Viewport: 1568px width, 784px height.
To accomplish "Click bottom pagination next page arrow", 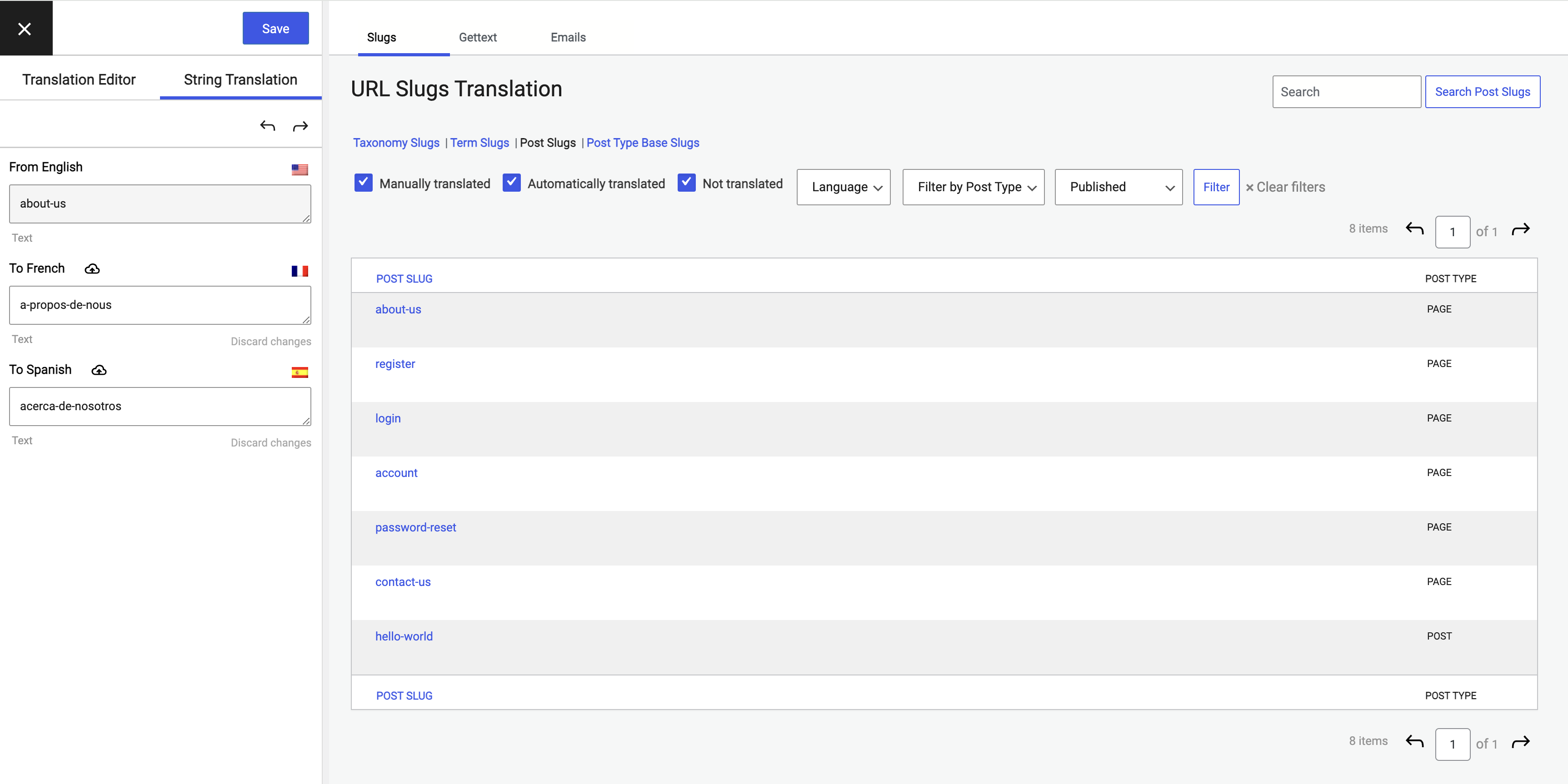I will [x=1521, y=741].
